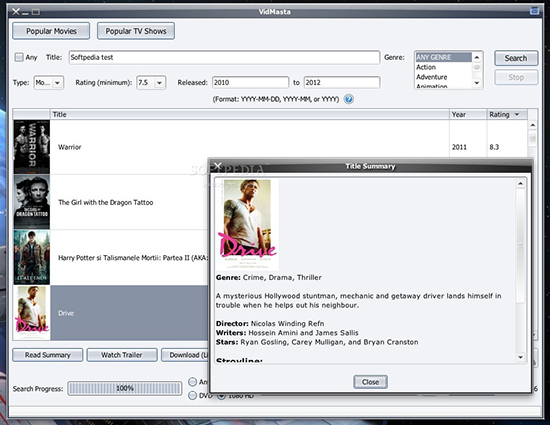This screenshot has height=425, width=550.
Task: Select the Warrior poster thumbnail
Action: click(32, 147)
